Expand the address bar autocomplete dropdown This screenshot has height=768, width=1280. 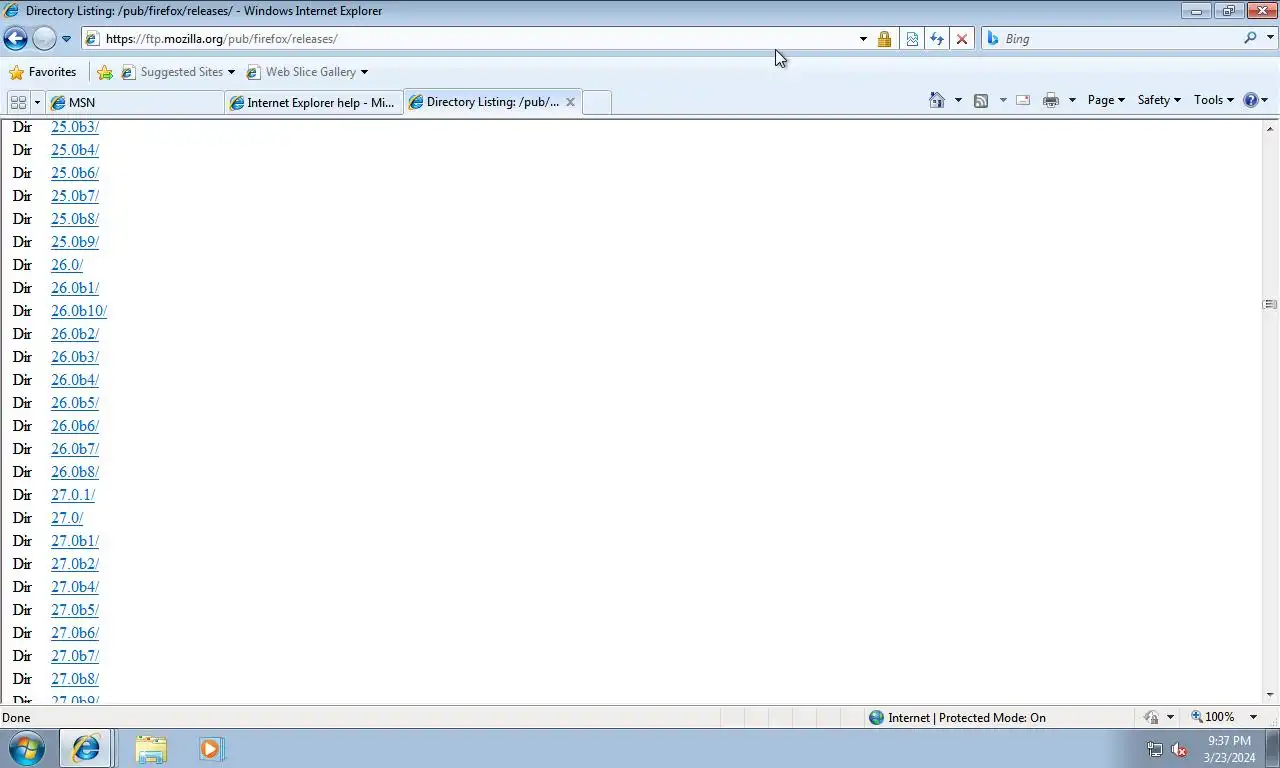[x=863, y=39]
